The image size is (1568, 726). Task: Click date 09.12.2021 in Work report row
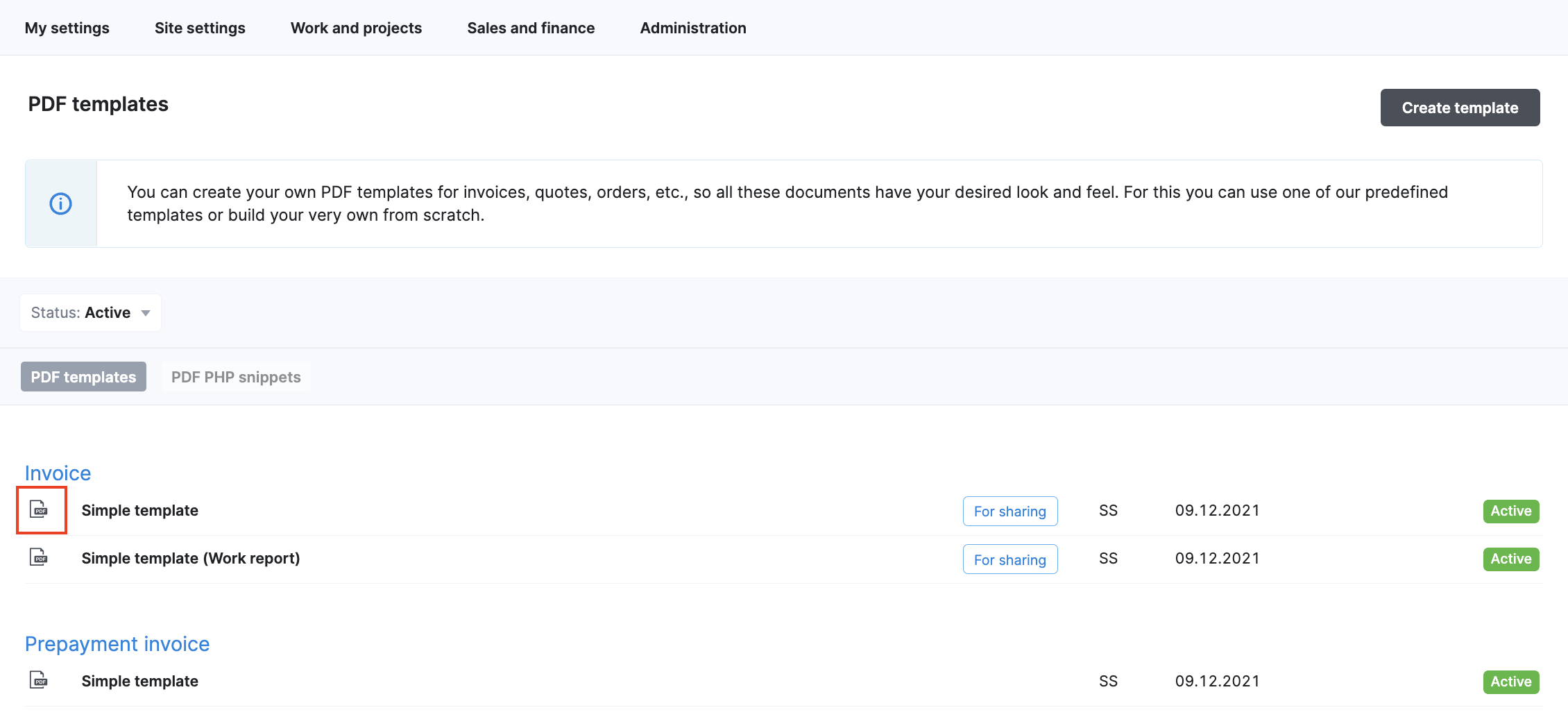pos(1218,559)
